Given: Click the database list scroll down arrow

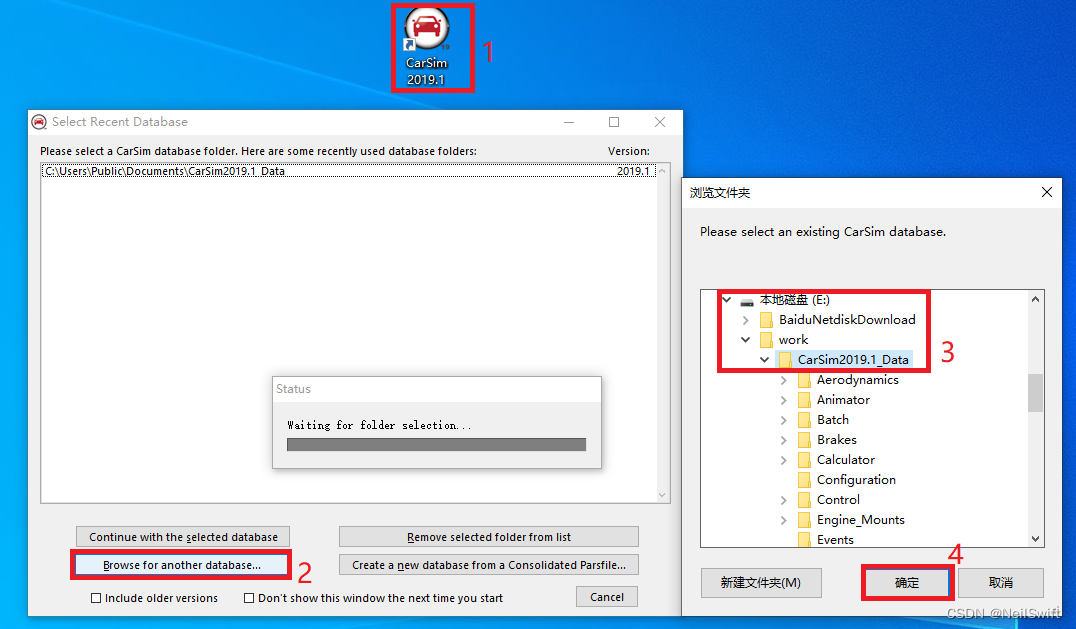Looking at the screenshot, I should coord(662,495).
